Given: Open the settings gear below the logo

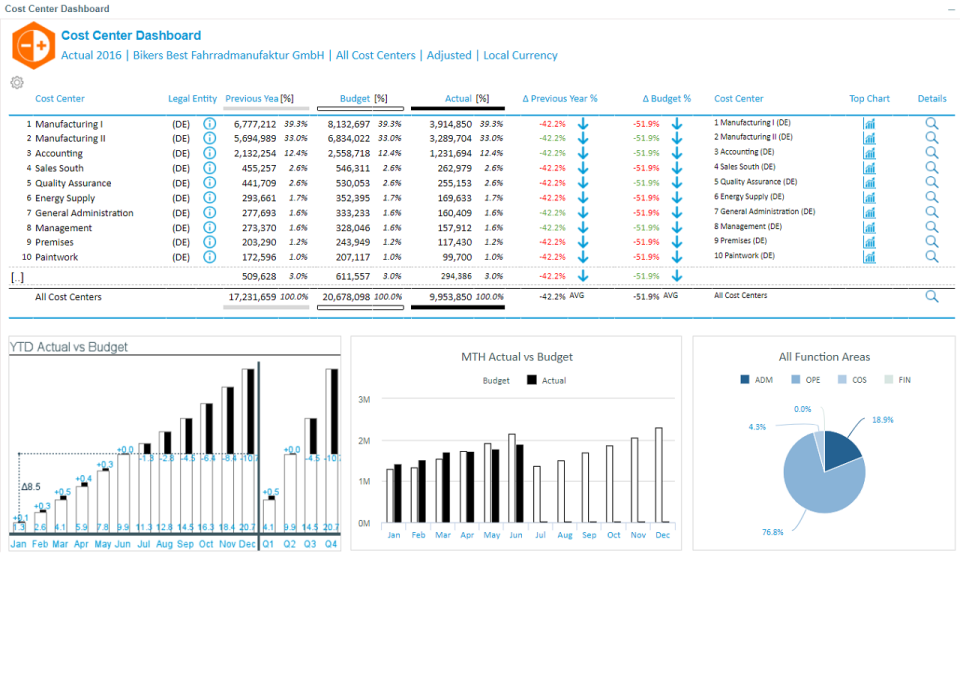Looking at the screenshot, I should [x=17, y=82].
